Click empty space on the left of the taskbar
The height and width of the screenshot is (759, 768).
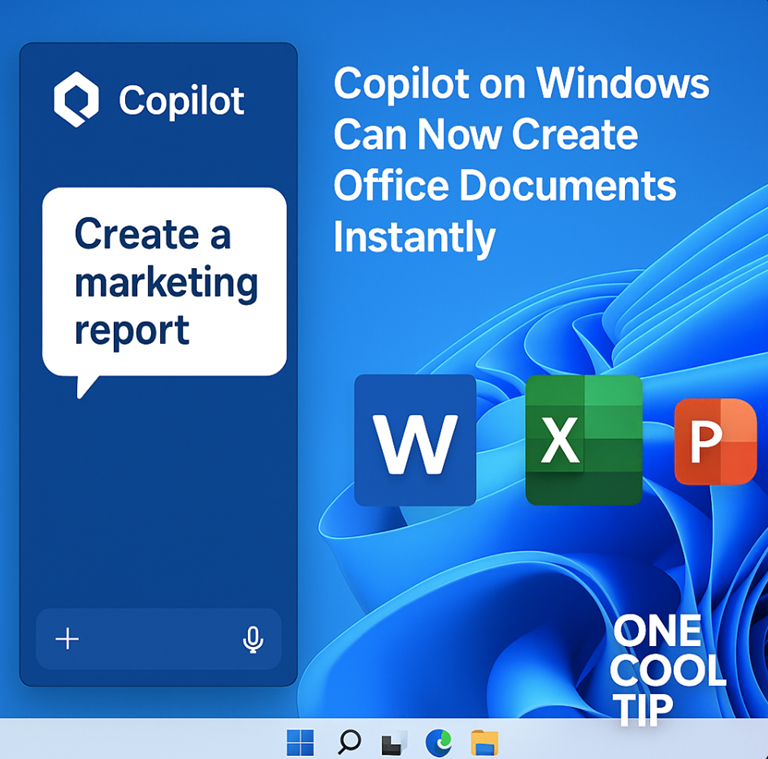tap(120, 740)
